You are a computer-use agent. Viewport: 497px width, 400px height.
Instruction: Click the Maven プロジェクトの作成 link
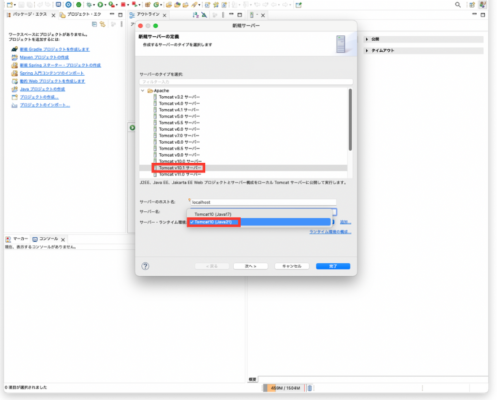coord(44,57)
